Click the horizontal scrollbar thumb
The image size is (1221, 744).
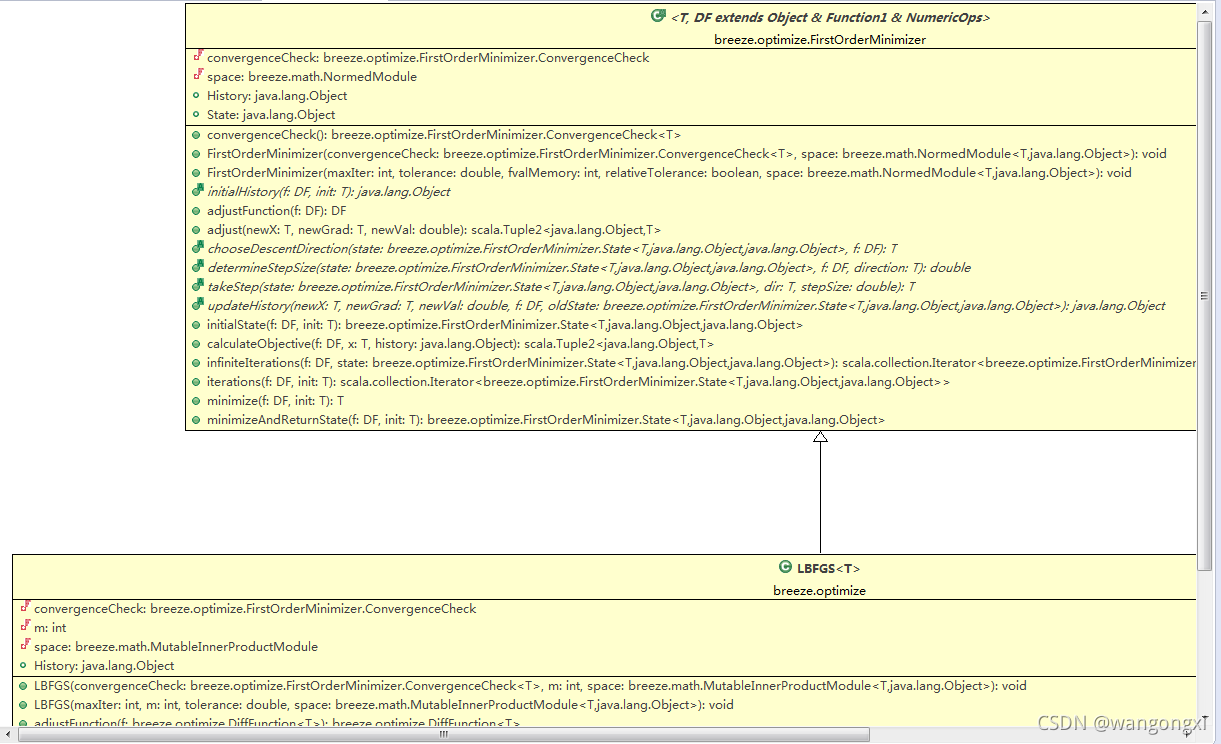(443, 735)
